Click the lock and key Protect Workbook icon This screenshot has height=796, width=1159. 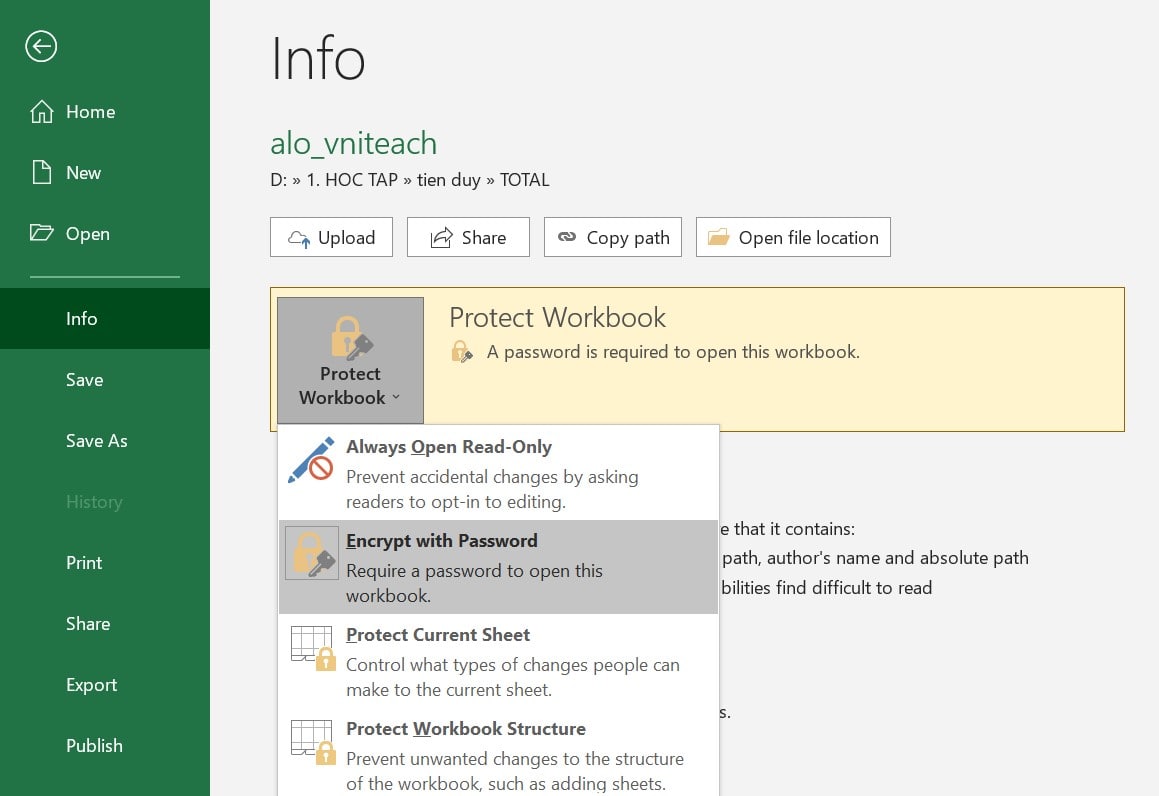coord(351,338)
